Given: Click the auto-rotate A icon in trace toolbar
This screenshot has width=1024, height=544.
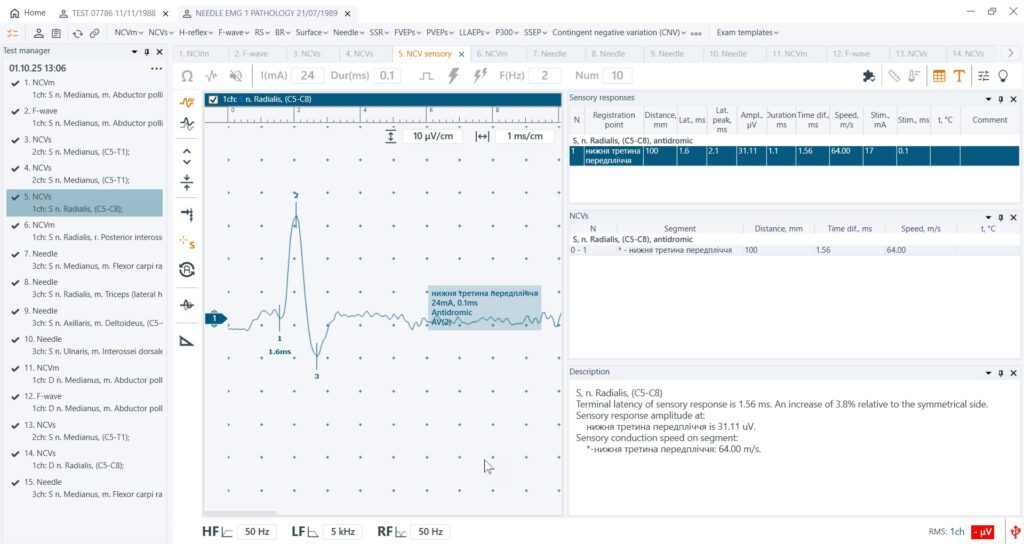Looking at the screenshot, I should point(187,269).
